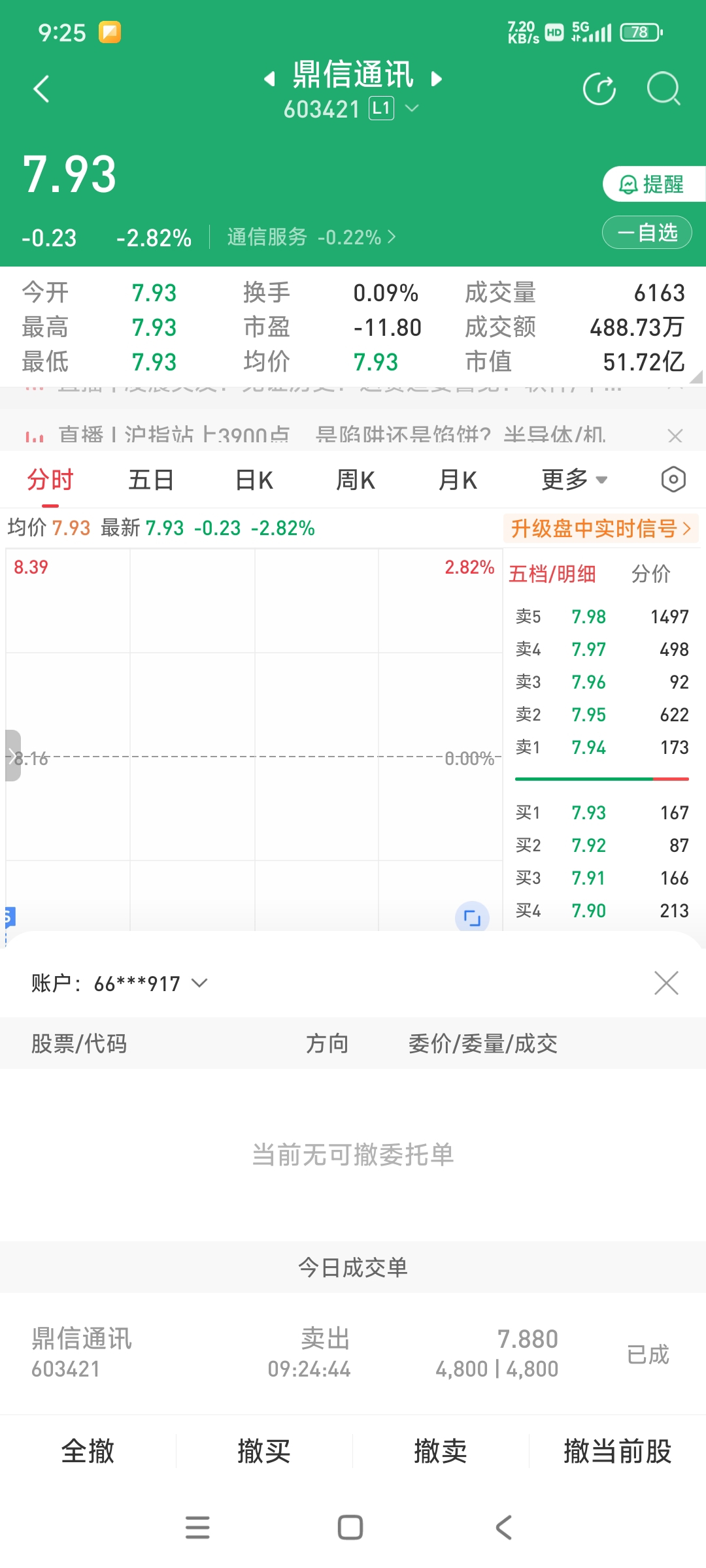Select 卖1 price 7.94 row
Screen dimensions: 706x1568
coord(602,747)
